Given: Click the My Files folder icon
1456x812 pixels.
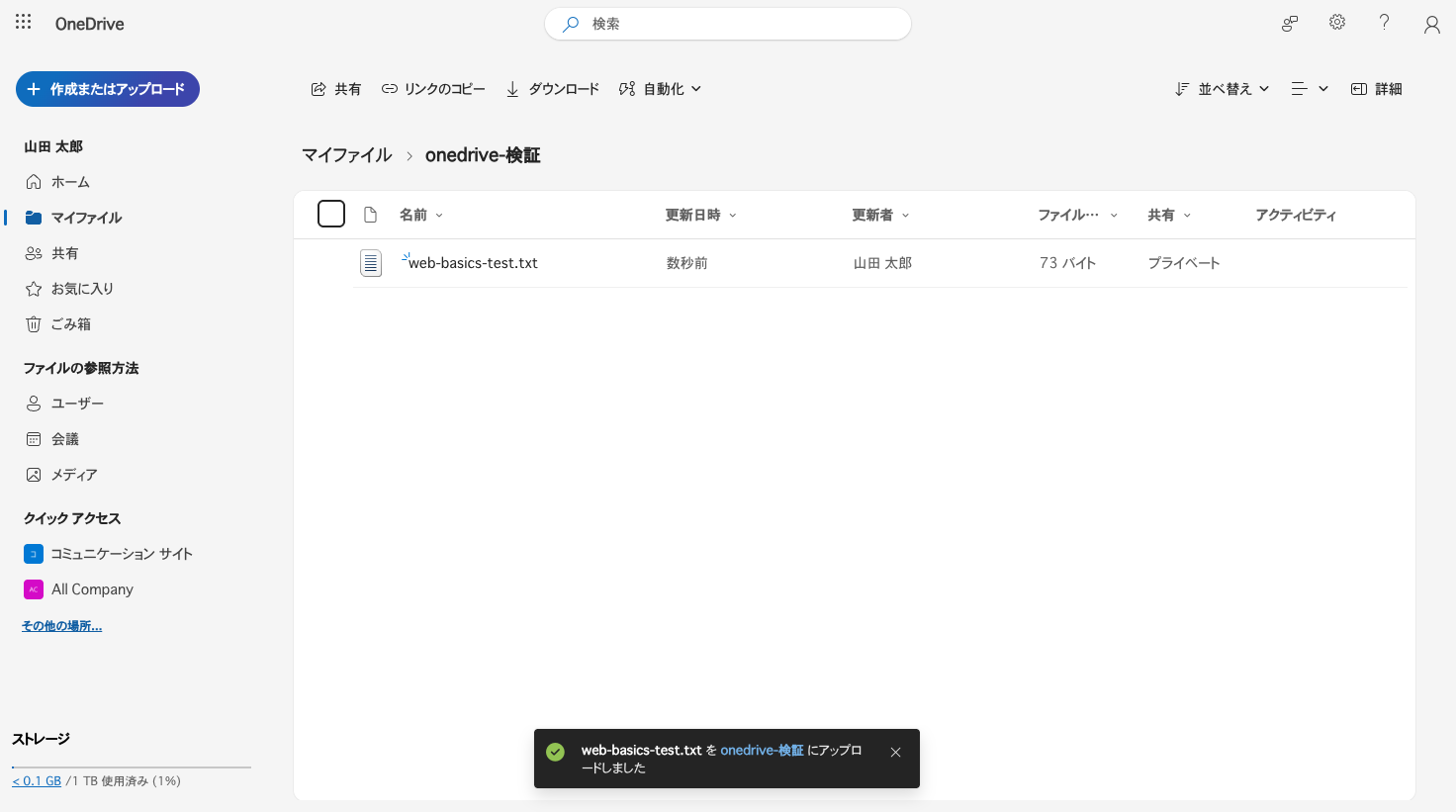Looking at the screenshot, I should (x=34, y=218).
